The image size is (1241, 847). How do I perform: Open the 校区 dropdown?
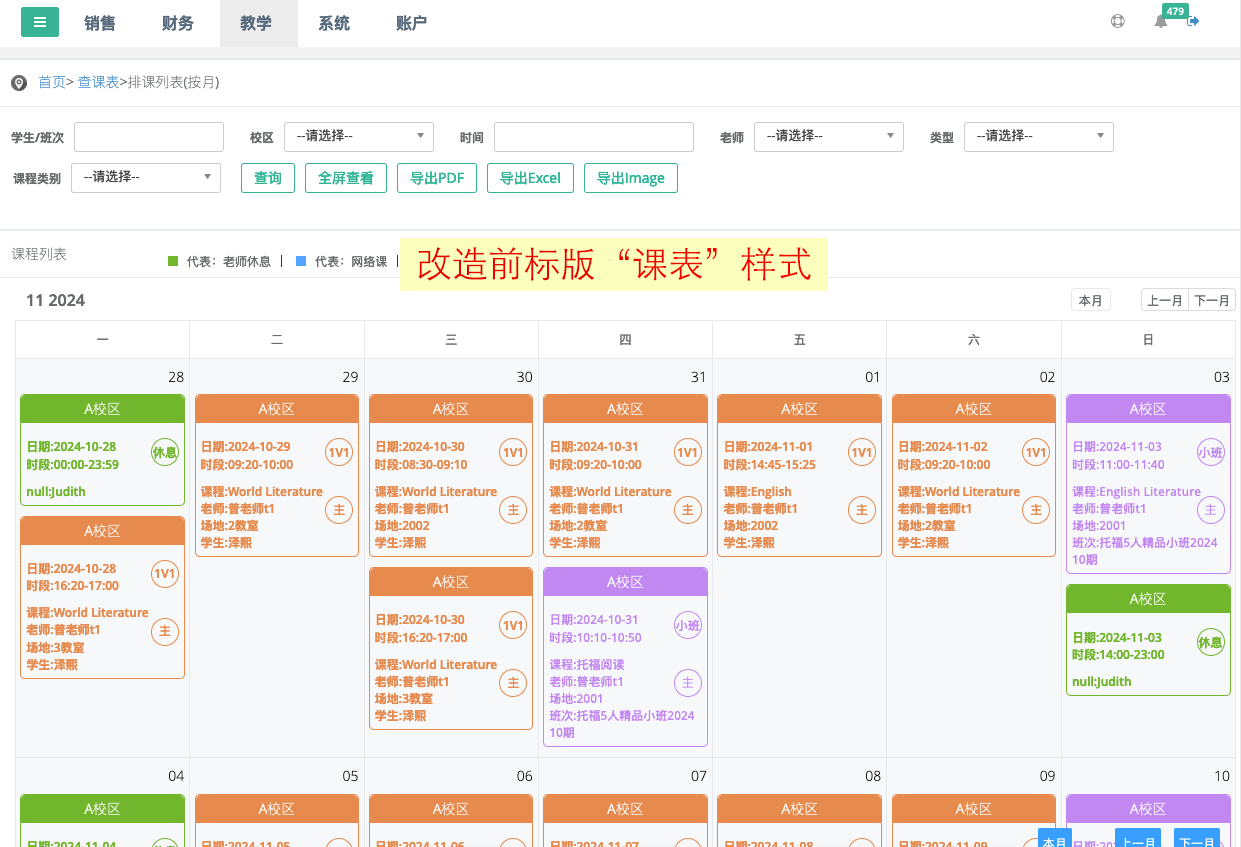click(359, 136)
